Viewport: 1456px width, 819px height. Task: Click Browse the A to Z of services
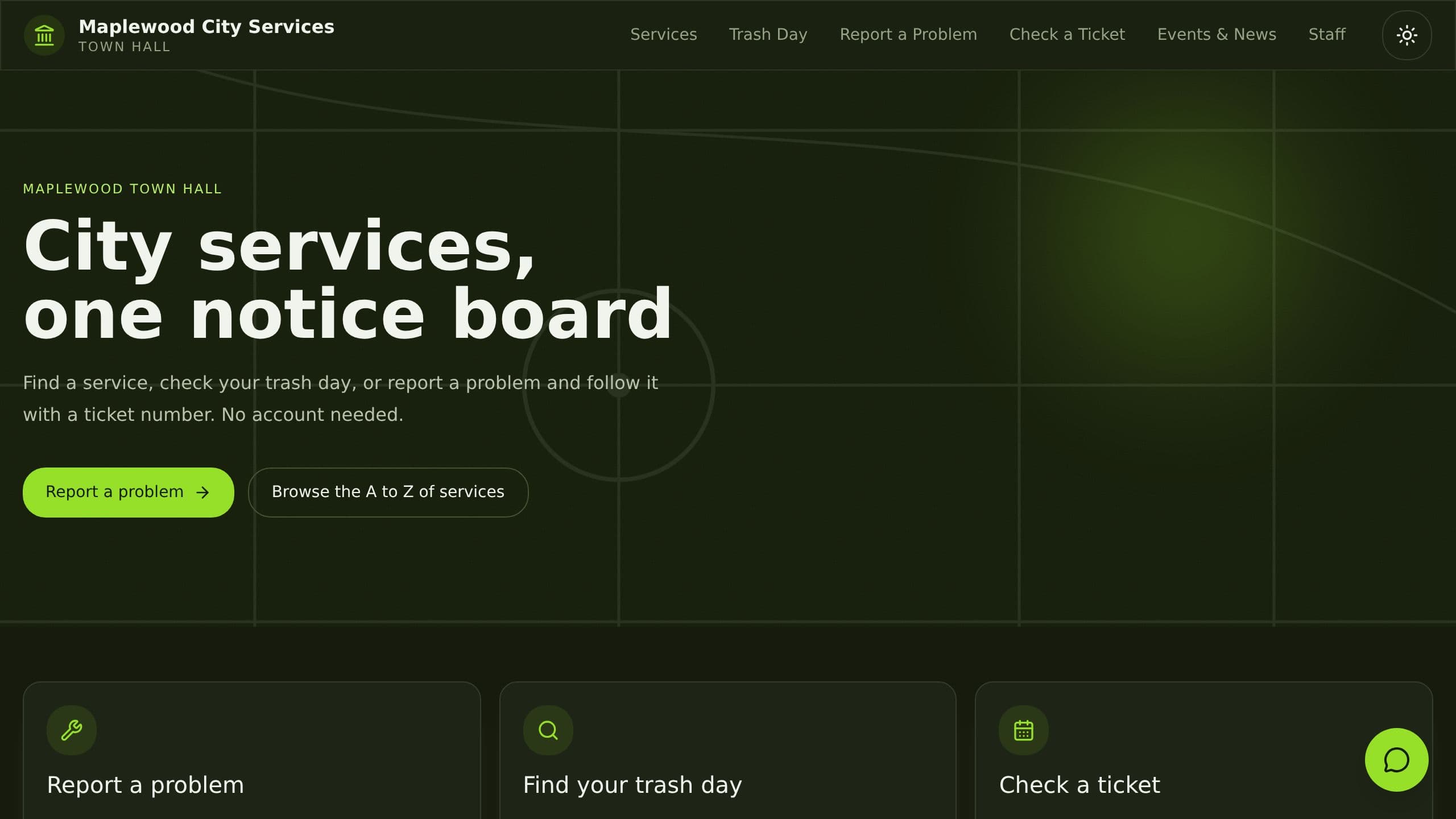pos(388,492)
